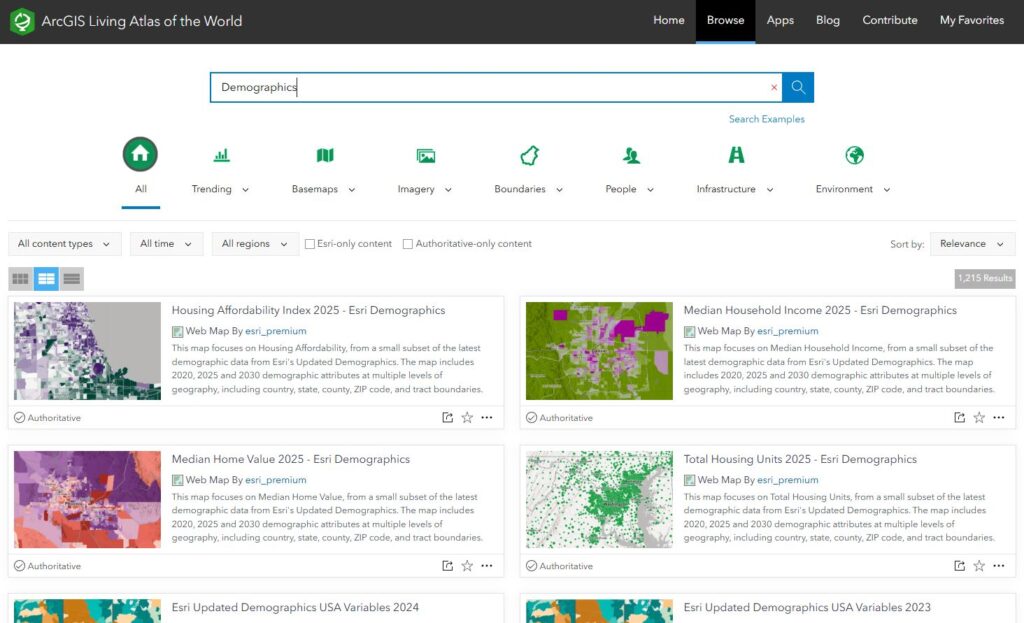This screenshot has height=623, width=1024.
Task: Open the All content types dropdown
Action: click(x=65, y=244)
